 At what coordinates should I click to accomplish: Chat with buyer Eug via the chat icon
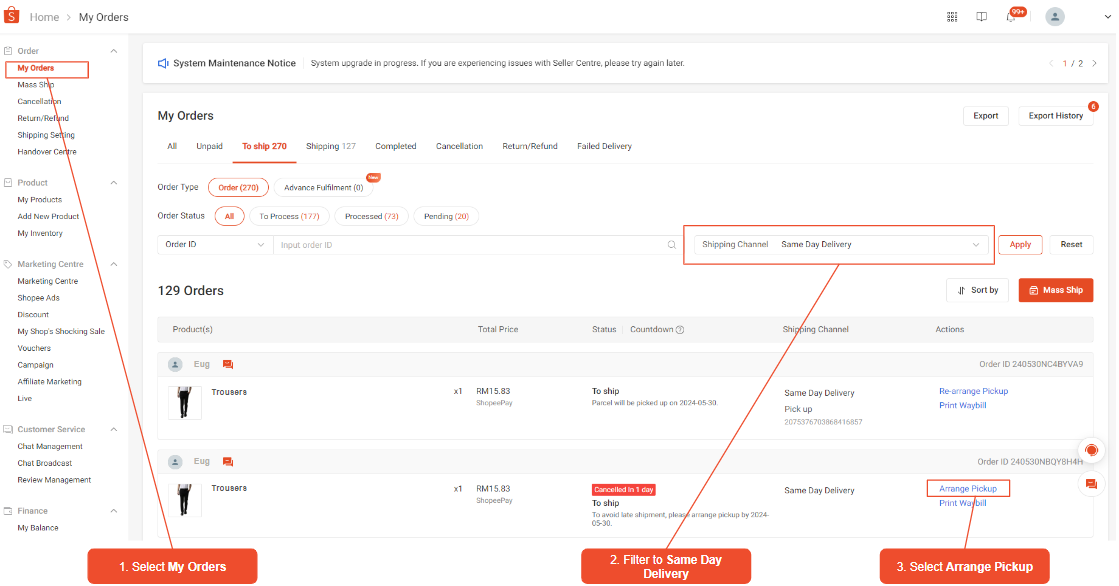tap(227, 363)
